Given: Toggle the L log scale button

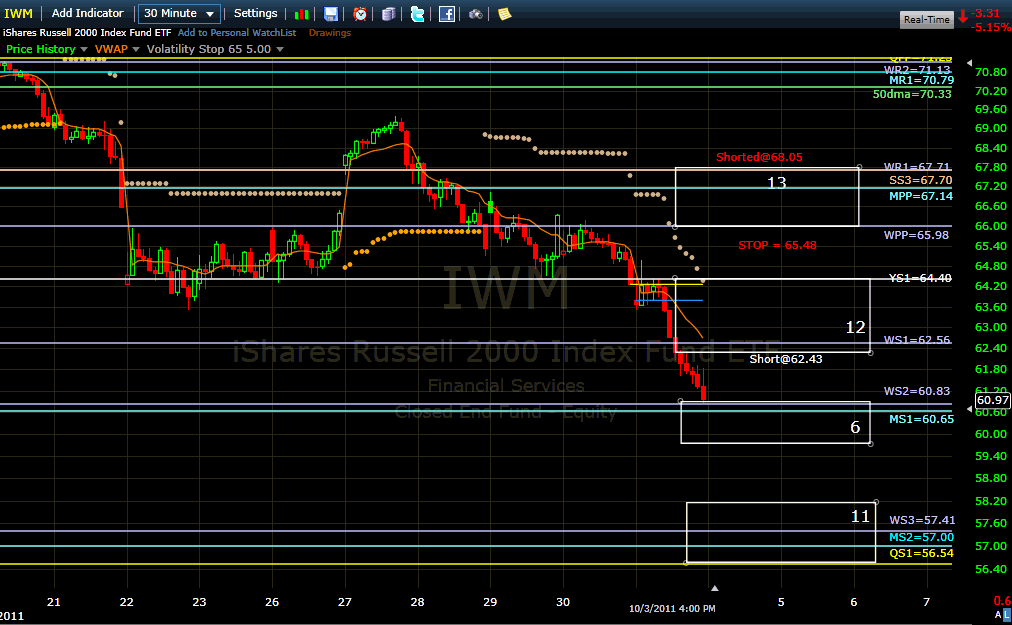Looking at the screenshot, I should point(1007,615).
